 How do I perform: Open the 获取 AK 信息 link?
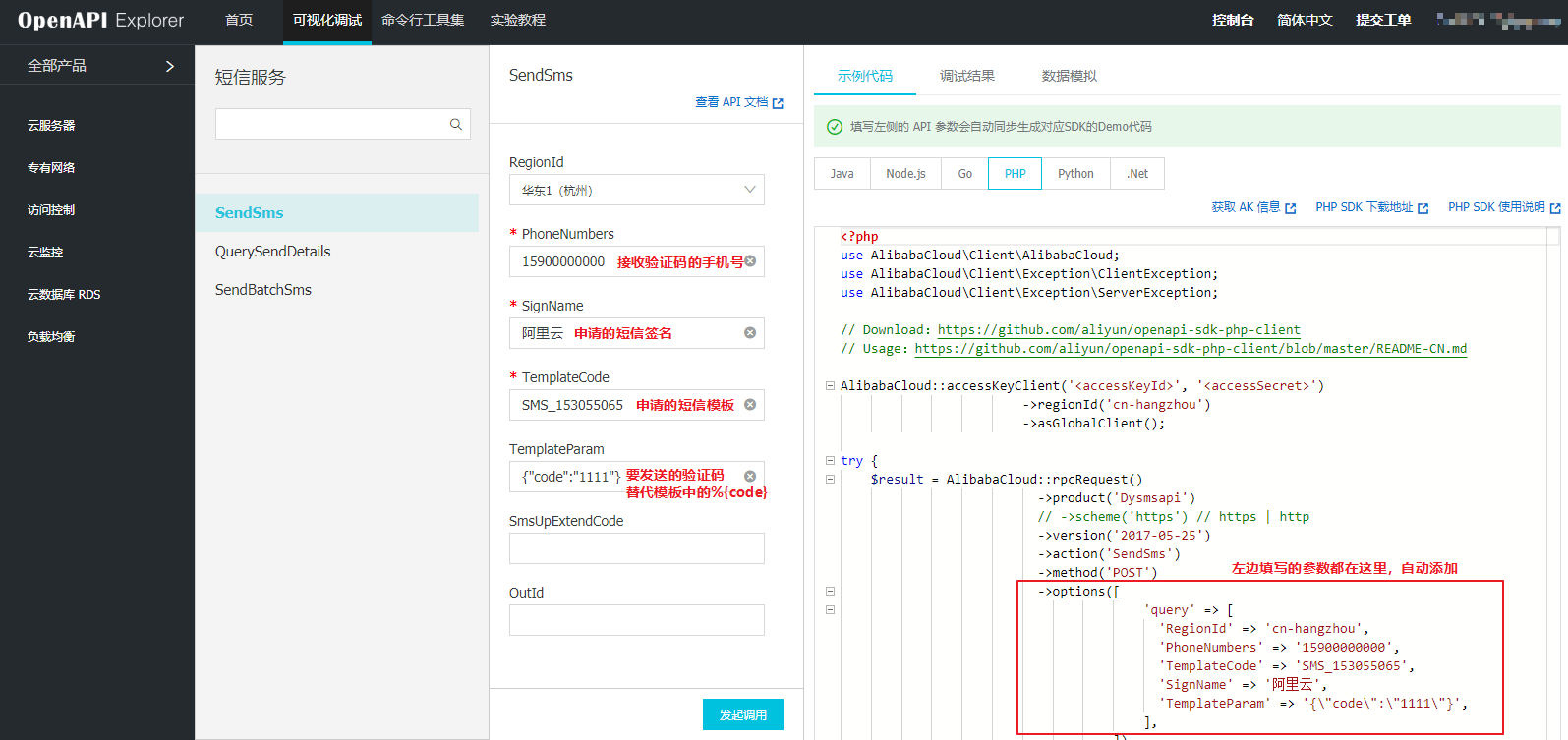(x=1246, y=207)
